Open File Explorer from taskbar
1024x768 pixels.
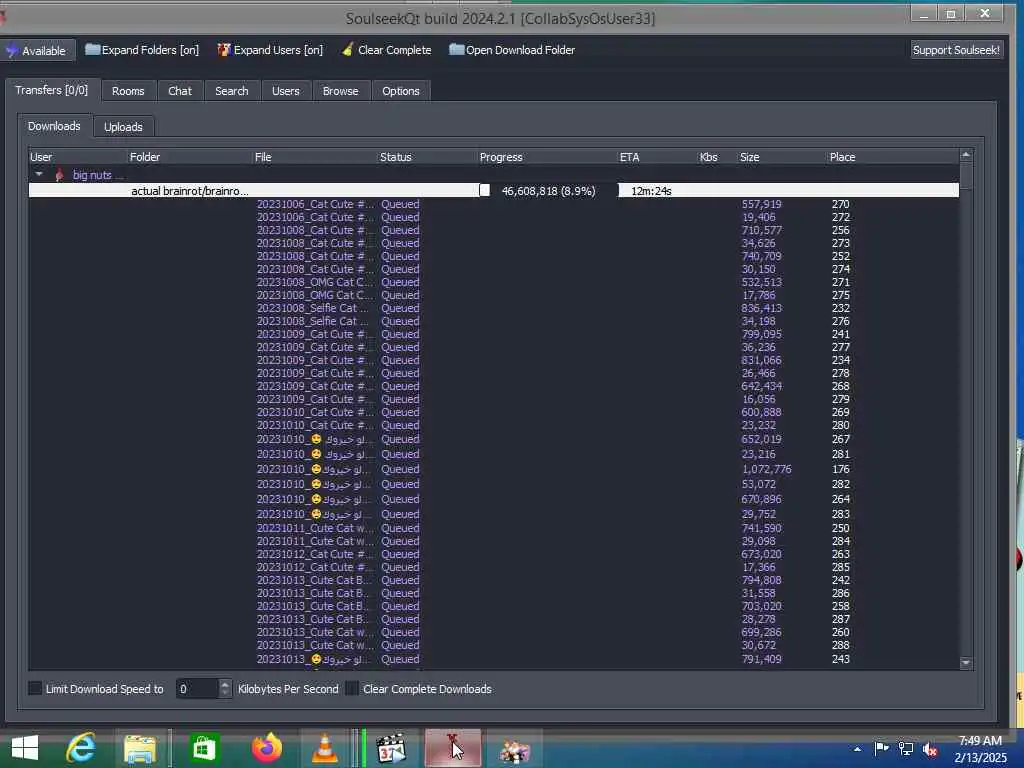point(140,748)
